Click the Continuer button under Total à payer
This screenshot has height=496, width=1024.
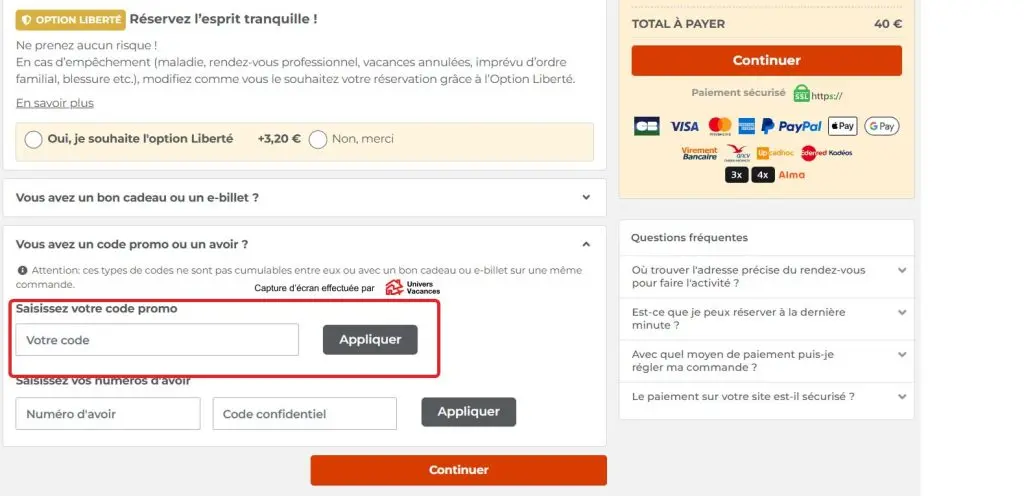point(767,61)
